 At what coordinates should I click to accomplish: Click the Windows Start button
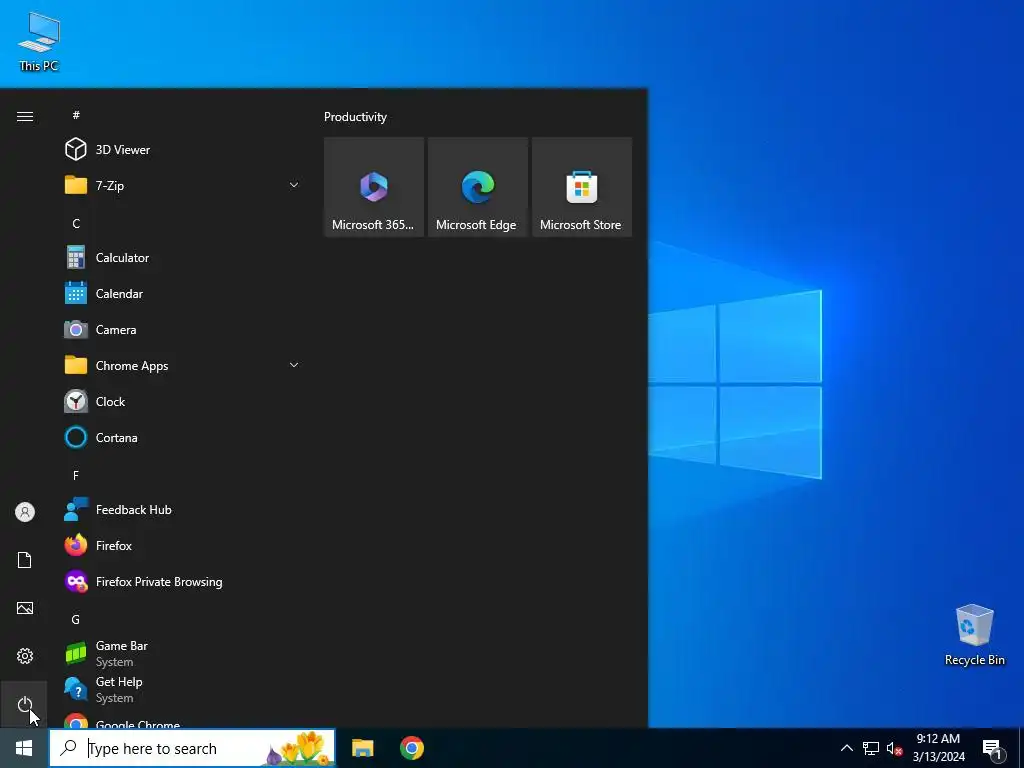[24, 748]
